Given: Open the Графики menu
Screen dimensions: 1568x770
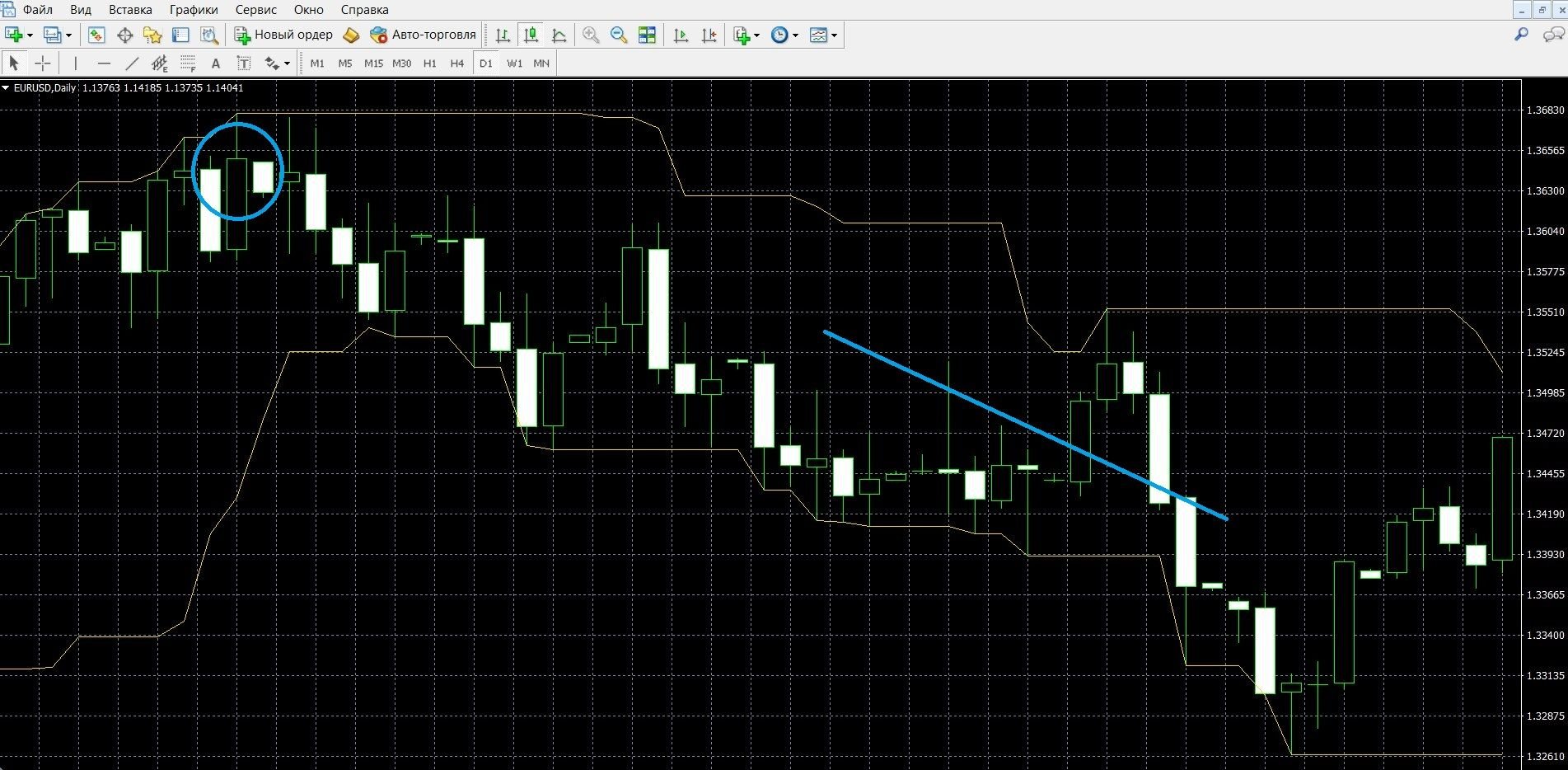Looking at the screenshot, I should pyautogui.click(x=194, y=10).
